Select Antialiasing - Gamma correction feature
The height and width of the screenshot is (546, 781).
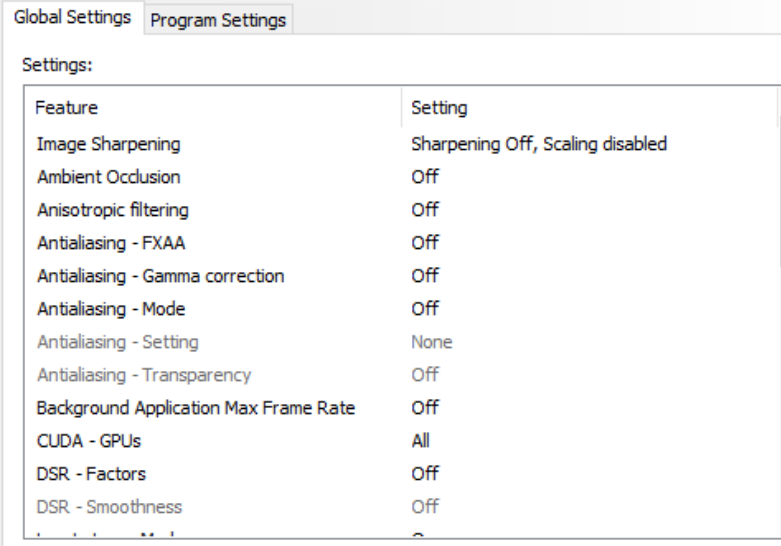pos(160,276)
